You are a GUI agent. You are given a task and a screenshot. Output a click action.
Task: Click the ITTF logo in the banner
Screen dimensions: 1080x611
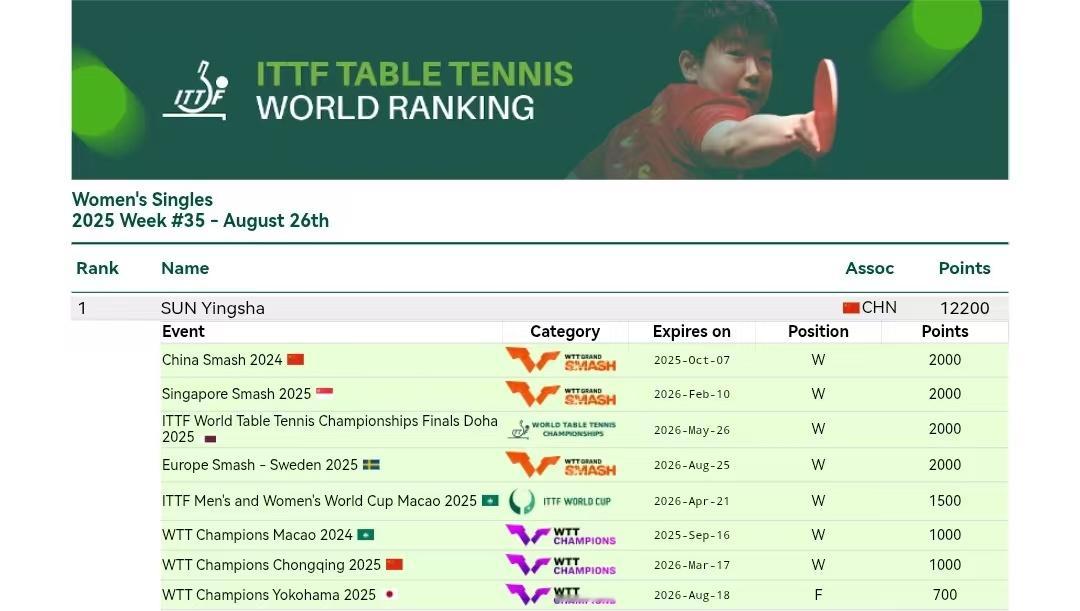[x=196, y=90]
